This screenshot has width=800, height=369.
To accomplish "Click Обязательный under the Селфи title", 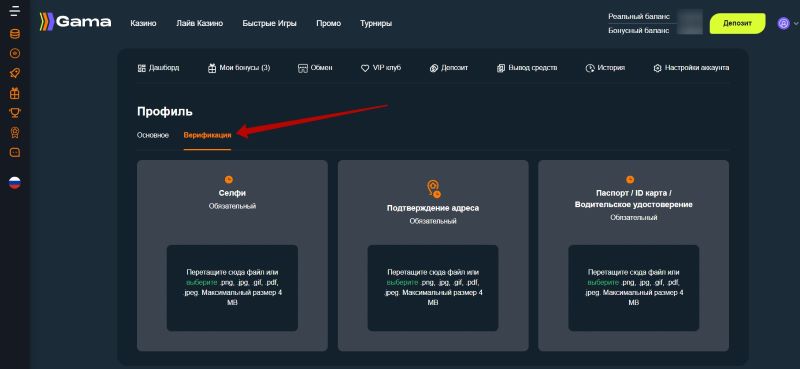I will pos(232,206).
